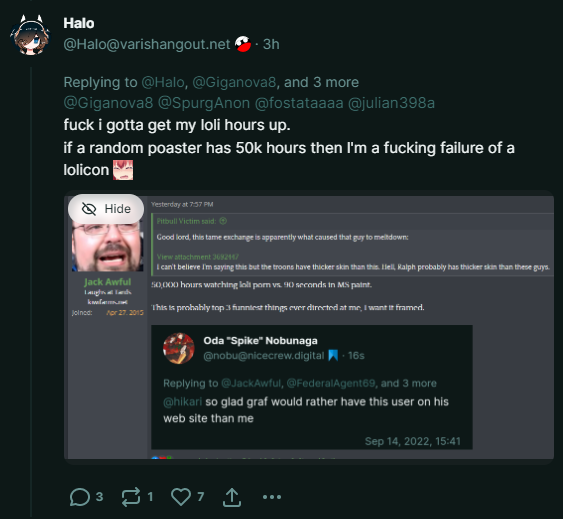The width and height of the screenshot is (563, 519).
Task: Open the @Giganova8 mention in the post body
Action: tap(108, 103)
